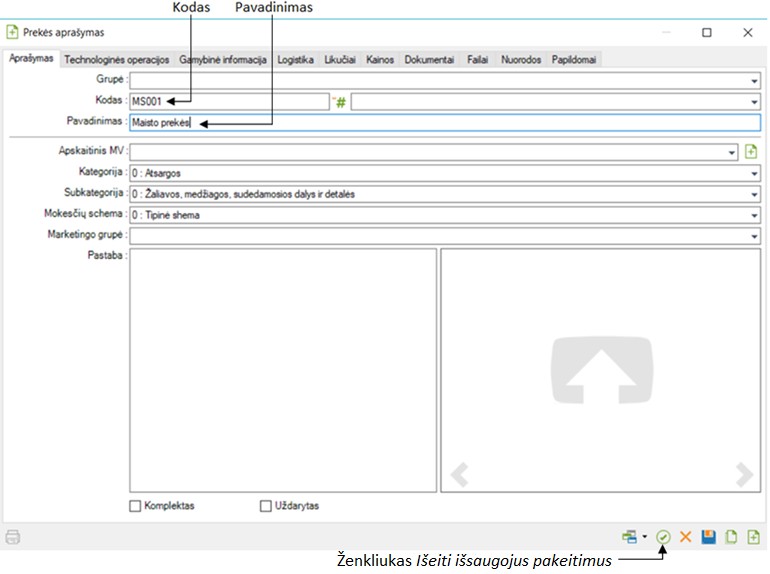Open the Logistika tab
770x574 pixels.
296,60
